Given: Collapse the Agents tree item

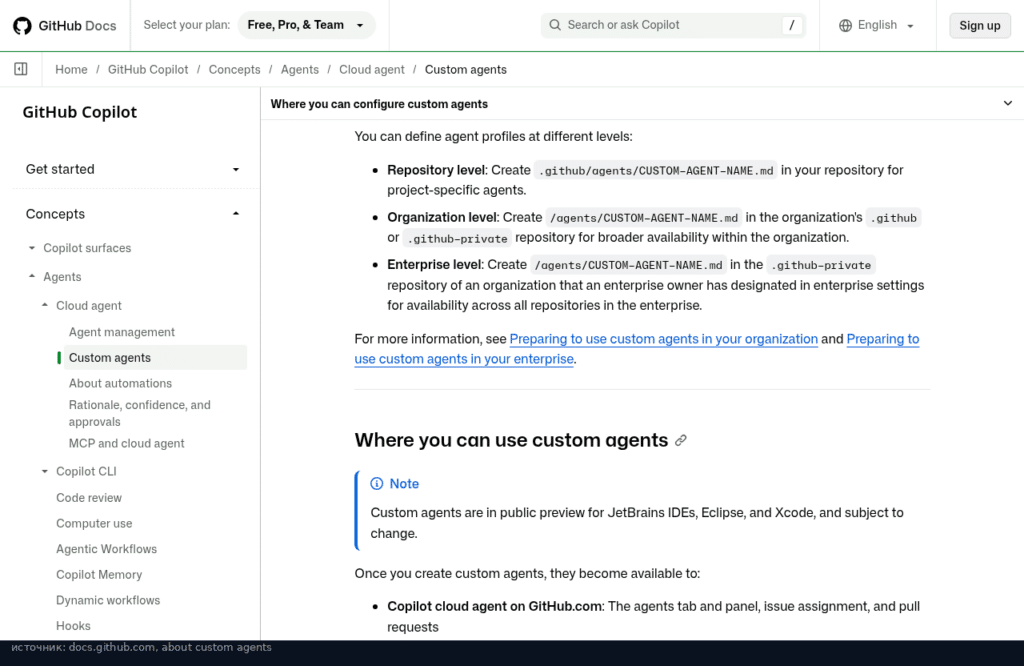Looking at the screenshot, I should click(31, 276).
